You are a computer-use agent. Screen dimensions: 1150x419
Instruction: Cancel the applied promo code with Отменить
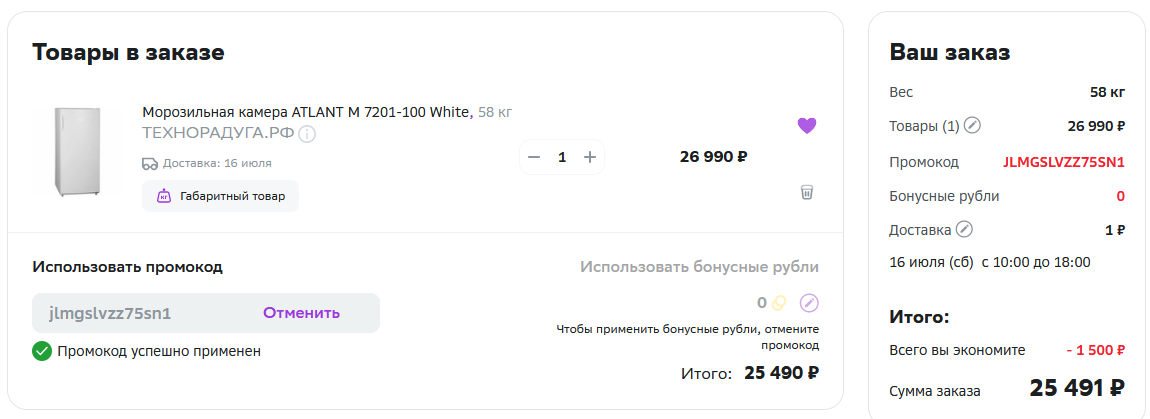[301, 313]
